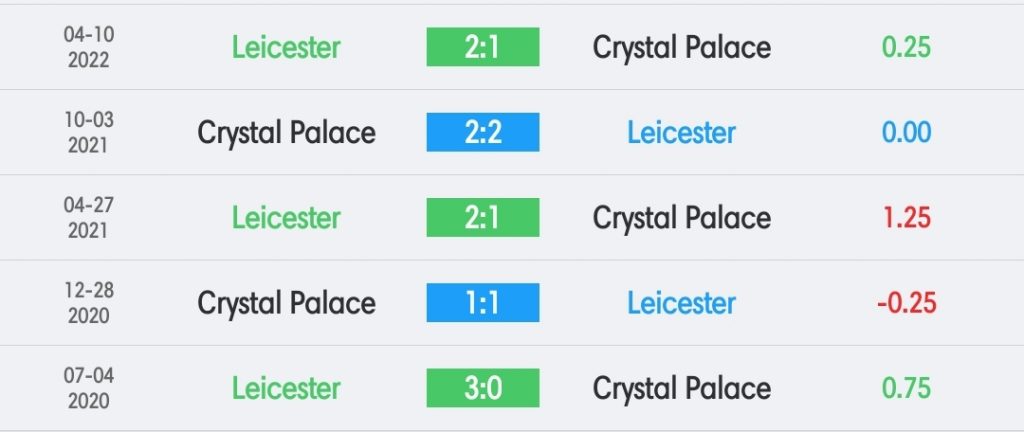
Task: Select the 2:1 score dated 04-27 2021
Action: (x=483, y=217)
